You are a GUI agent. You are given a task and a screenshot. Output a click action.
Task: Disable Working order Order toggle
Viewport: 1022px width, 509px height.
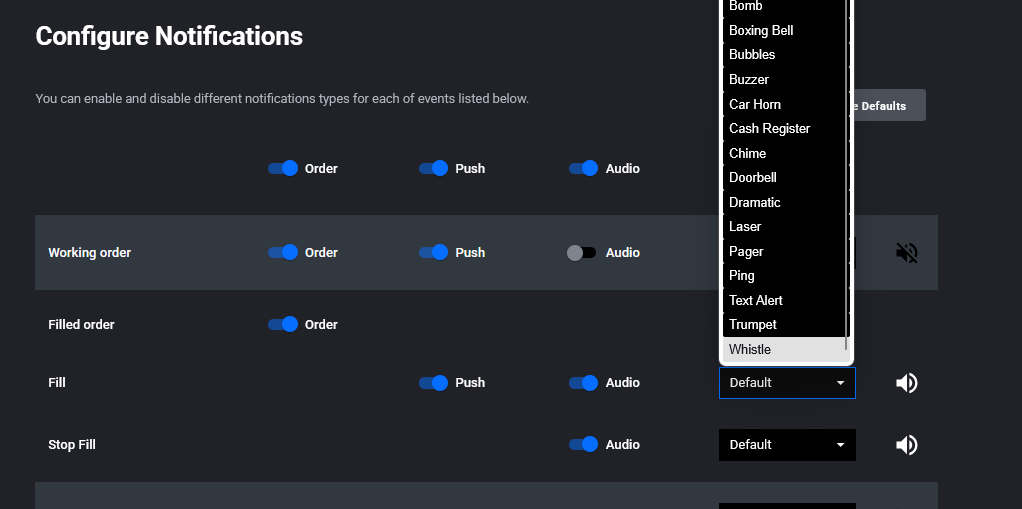click(283, 252)
